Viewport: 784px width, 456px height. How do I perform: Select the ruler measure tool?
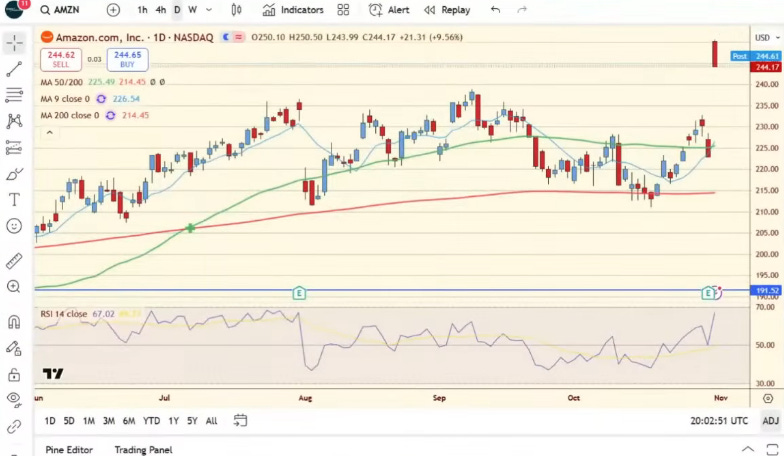(14, 261)
